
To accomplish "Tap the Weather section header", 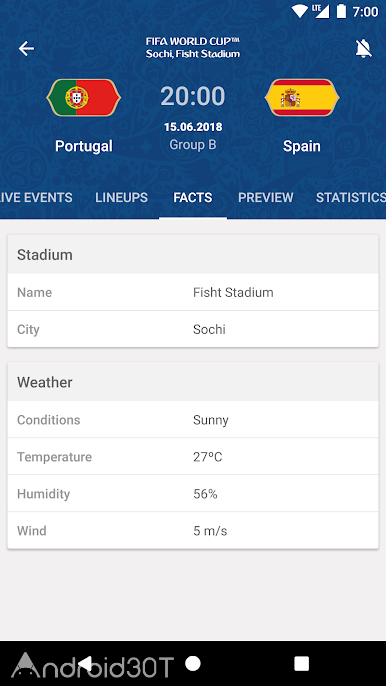I will coord(193,382).
